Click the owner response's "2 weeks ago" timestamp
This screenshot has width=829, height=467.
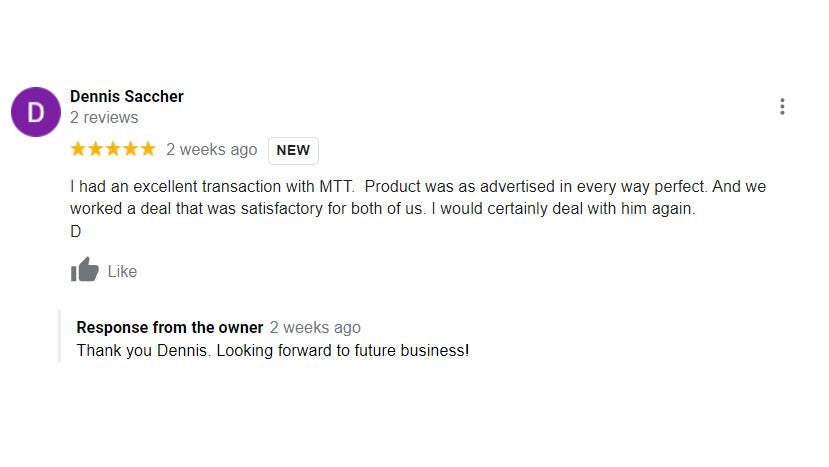(x=315, y=327)
